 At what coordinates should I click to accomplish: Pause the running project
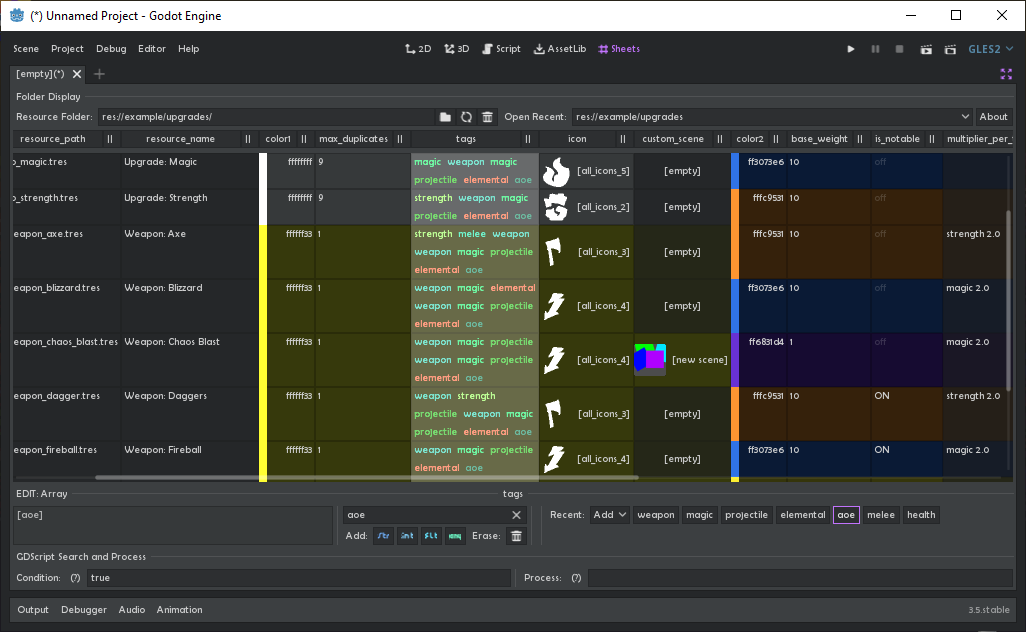(x=876, y=49)
